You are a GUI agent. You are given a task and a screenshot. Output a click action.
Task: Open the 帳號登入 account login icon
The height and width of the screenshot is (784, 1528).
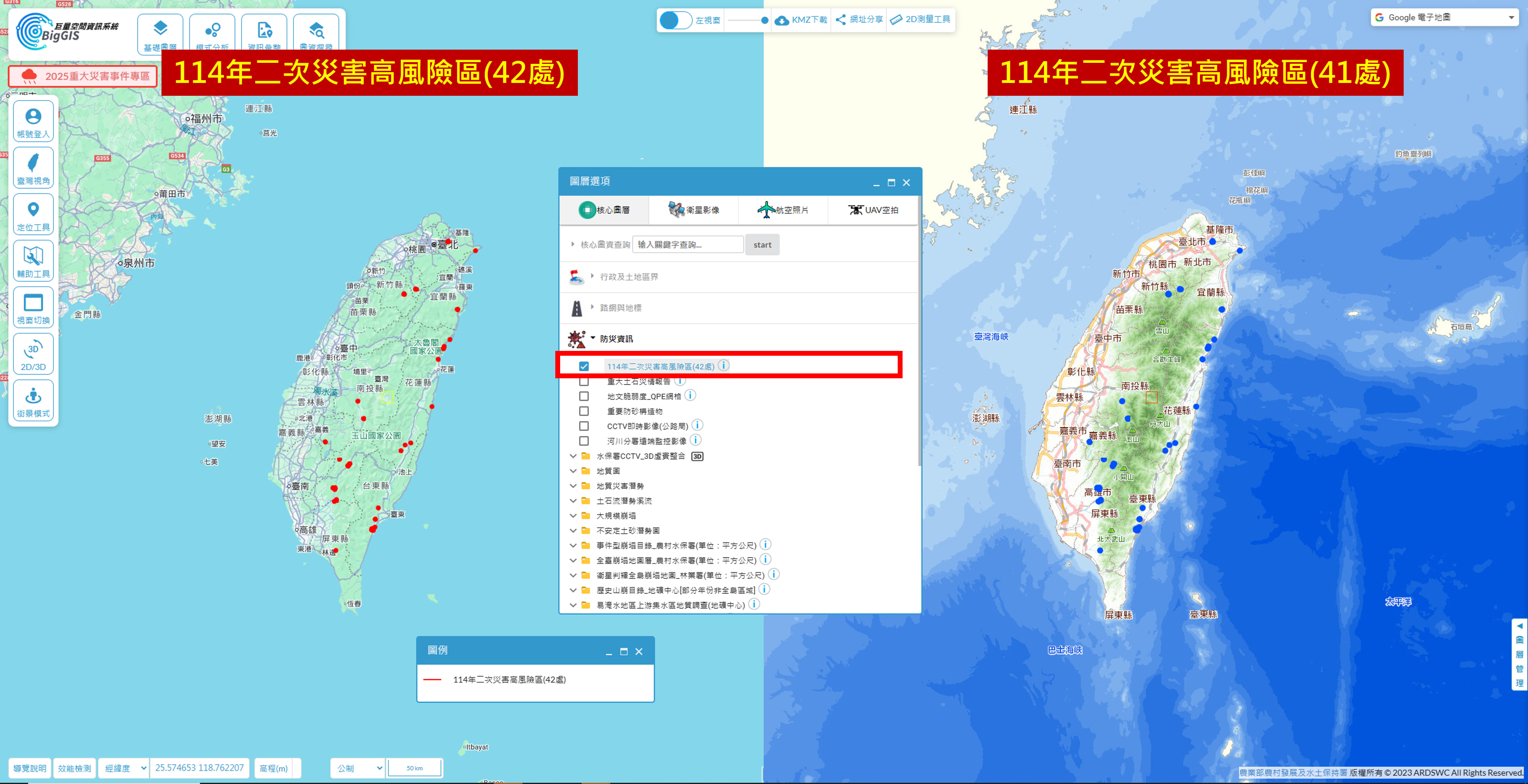click(x=33, y=121)
